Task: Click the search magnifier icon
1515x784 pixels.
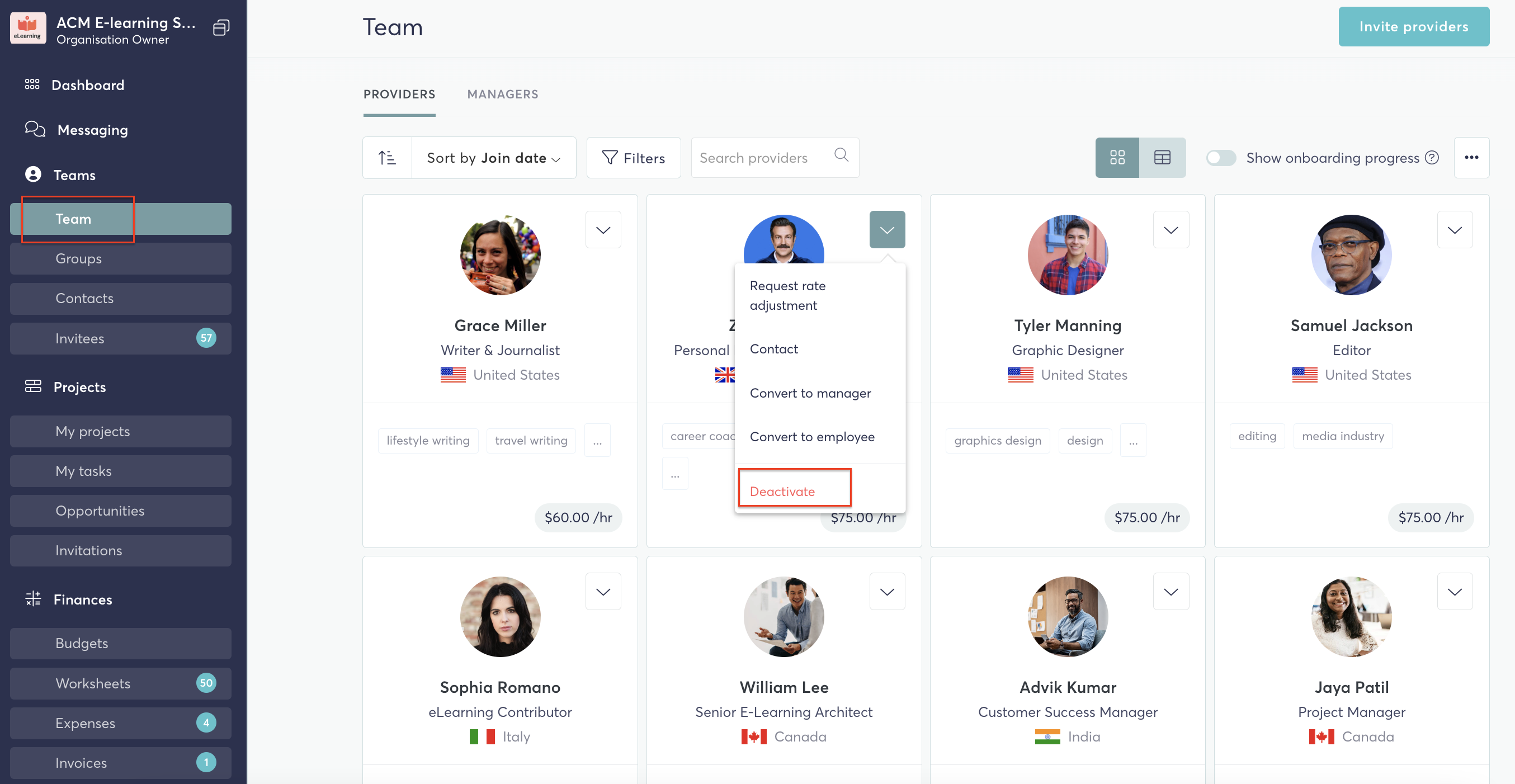Action: [842, 155]
